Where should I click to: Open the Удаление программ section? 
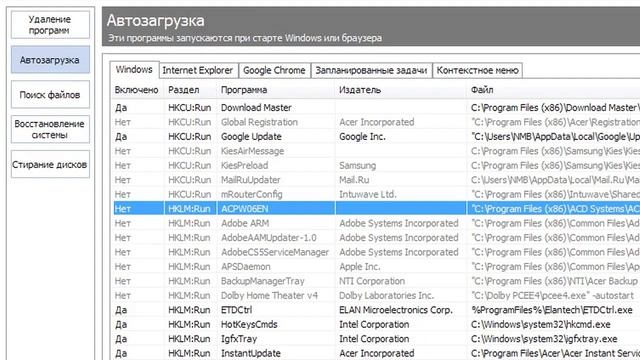50,25
